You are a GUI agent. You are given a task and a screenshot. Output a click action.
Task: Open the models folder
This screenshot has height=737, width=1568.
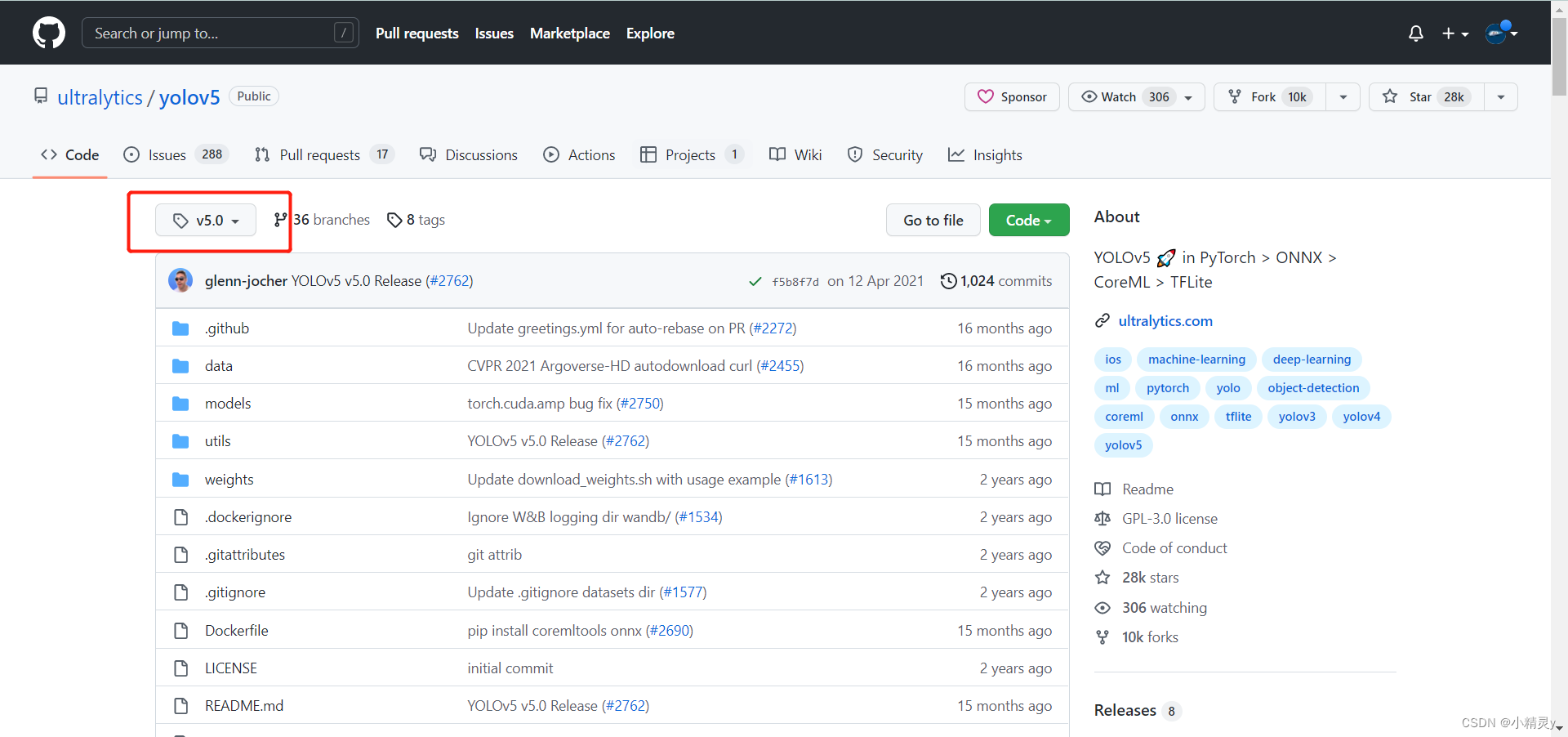228,404
